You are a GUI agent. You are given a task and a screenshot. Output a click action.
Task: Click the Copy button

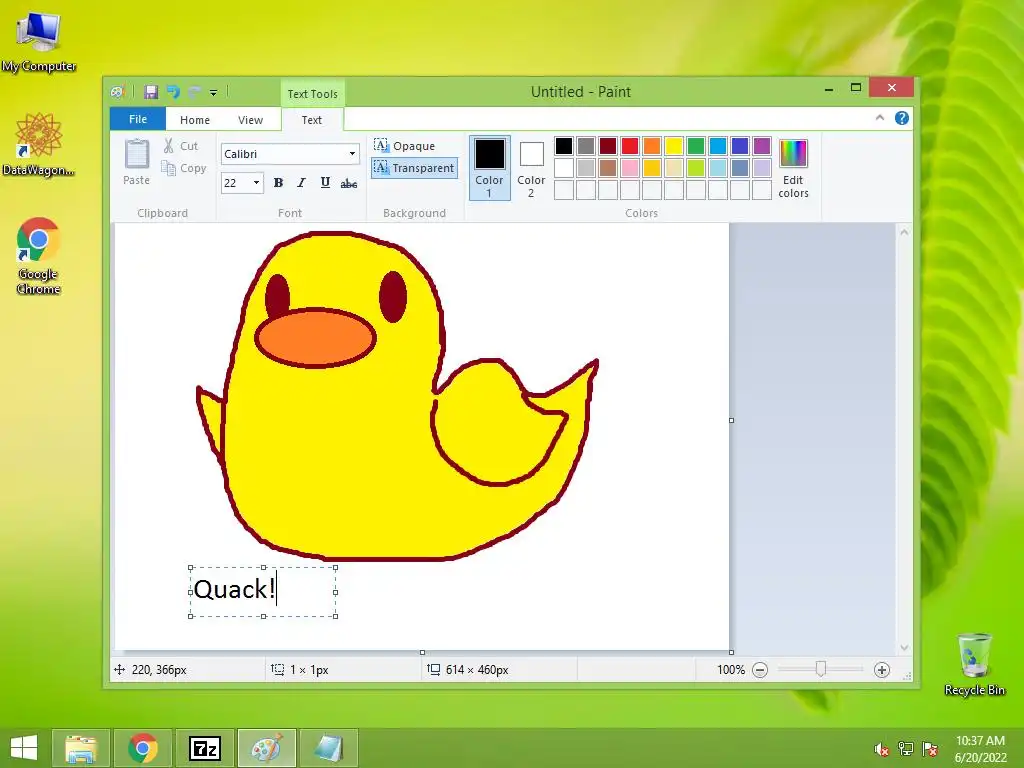pyautogui.click(x=184, y=168)
